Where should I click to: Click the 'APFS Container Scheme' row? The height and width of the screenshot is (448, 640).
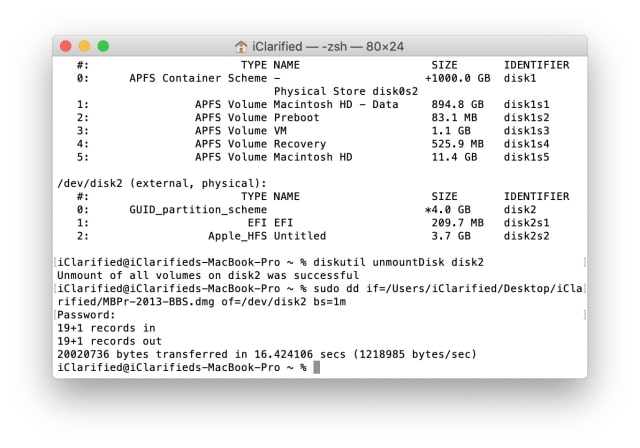[x=199, y=78]
